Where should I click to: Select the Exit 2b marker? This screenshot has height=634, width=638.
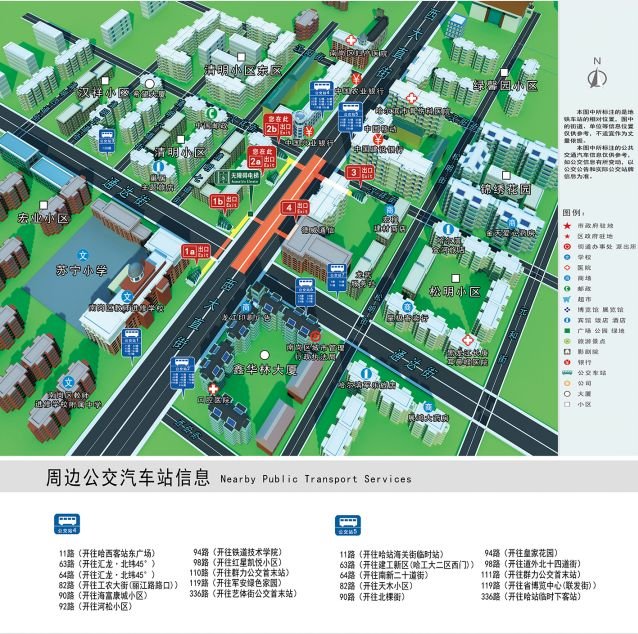tap(277, 123)
